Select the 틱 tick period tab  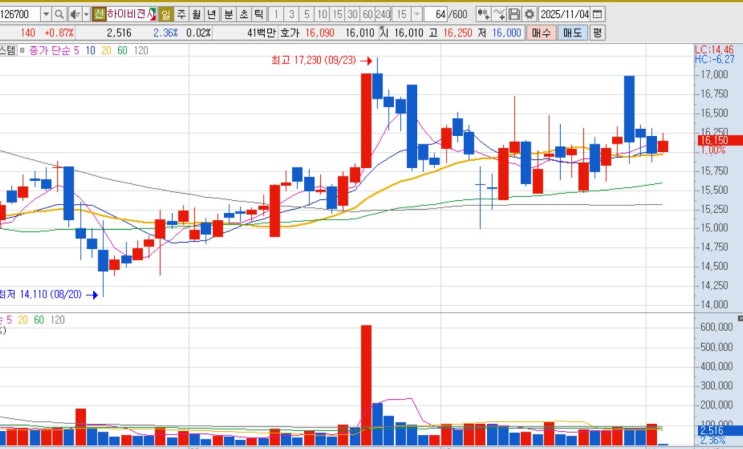click(259, 15)
